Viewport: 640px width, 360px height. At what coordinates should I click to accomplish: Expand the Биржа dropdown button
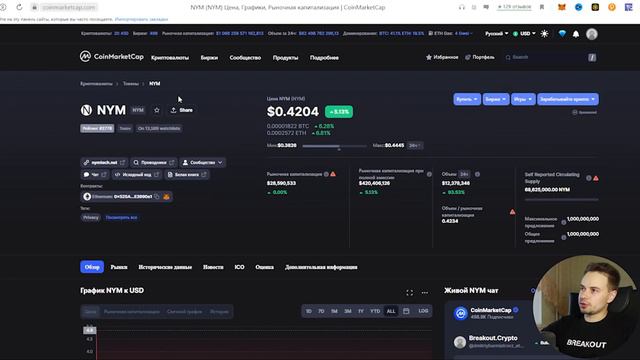(496, 99)
